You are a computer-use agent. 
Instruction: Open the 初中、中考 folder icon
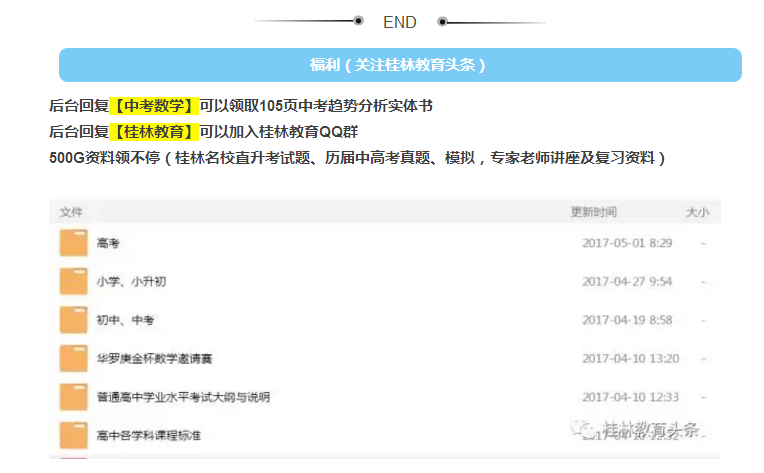(x=74, y=320)
